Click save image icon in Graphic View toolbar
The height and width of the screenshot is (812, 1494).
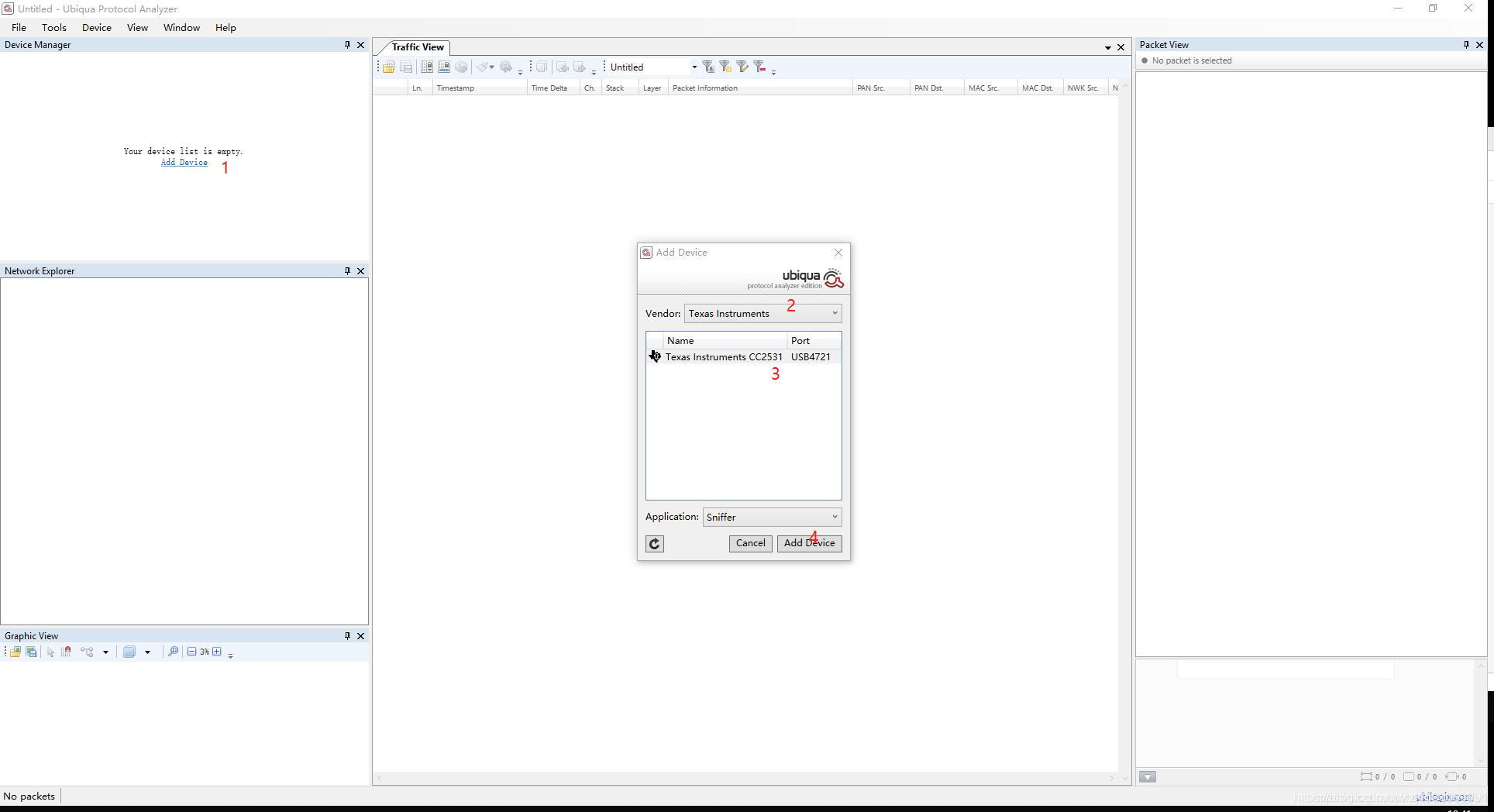[x=31, y=652]
